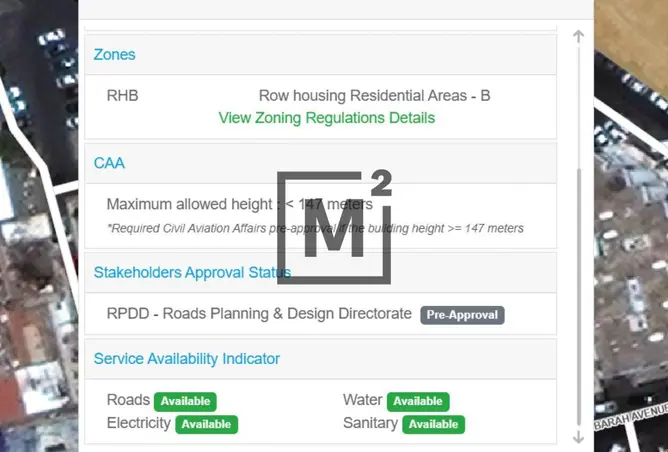Open View Zoning Regulations Details link
Image resolution: width=668 pixels, height=452 pixels.
pos(326,118)
